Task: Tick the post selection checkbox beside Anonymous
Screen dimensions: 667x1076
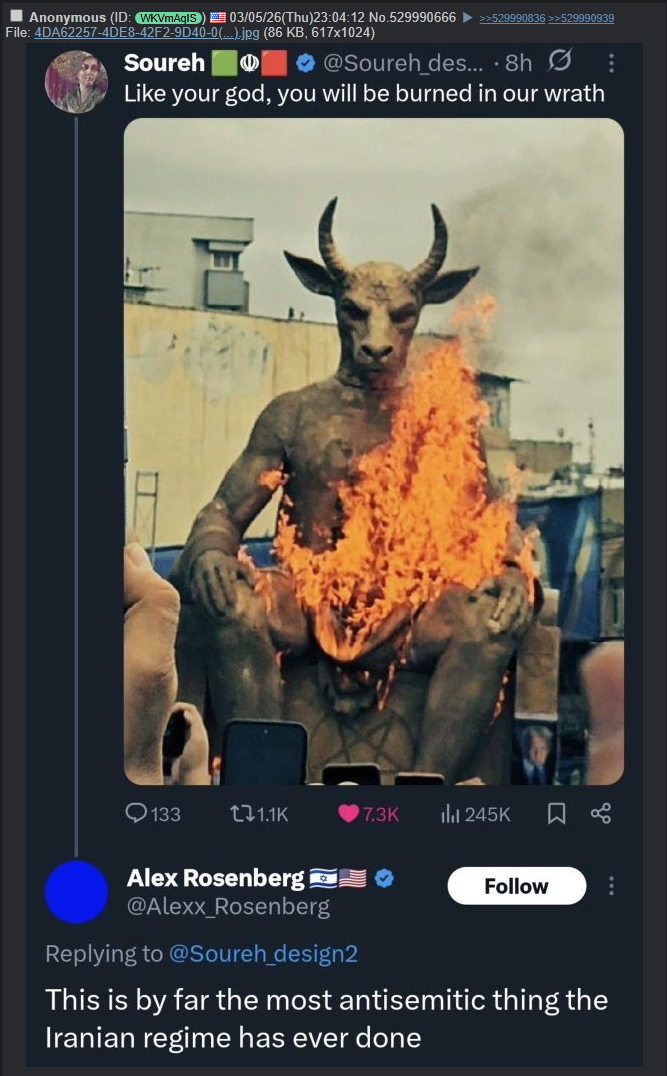Action: coord(16,16)
